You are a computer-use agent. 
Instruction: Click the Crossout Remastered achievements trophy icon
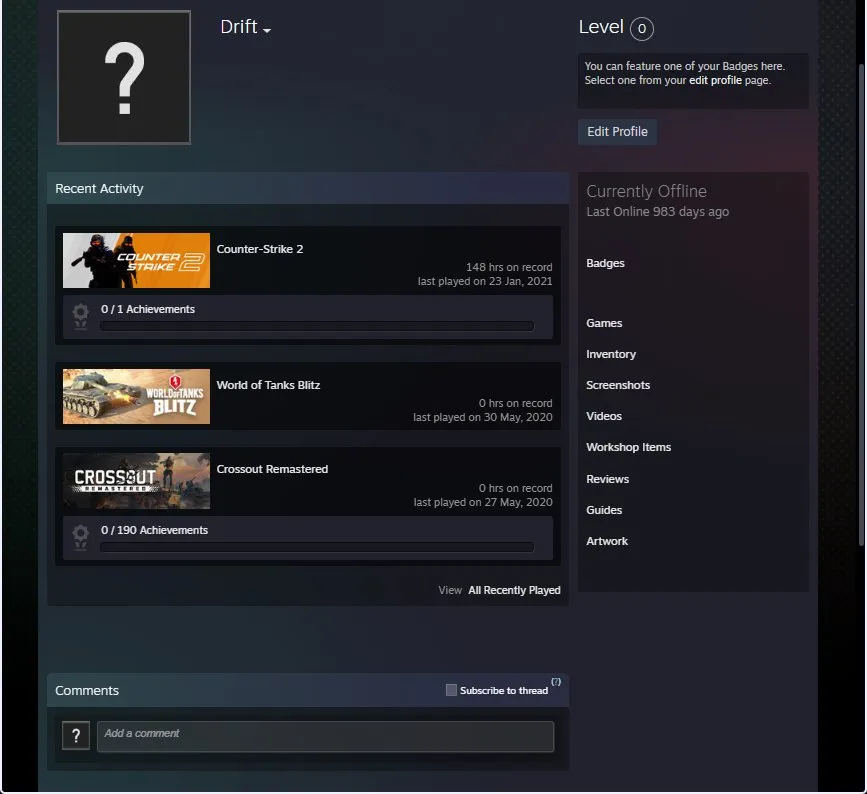click(81, 537)
